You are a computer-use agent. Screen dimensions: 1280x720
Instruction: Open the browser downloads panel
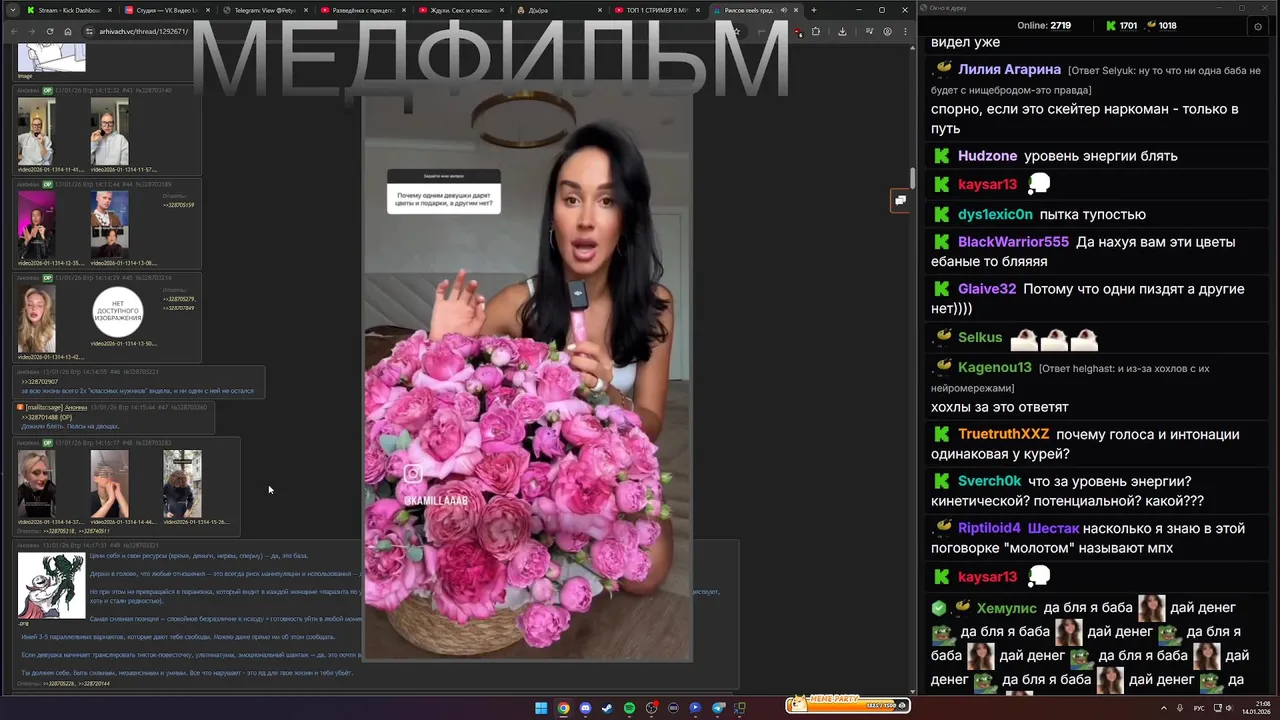[842, 31]
